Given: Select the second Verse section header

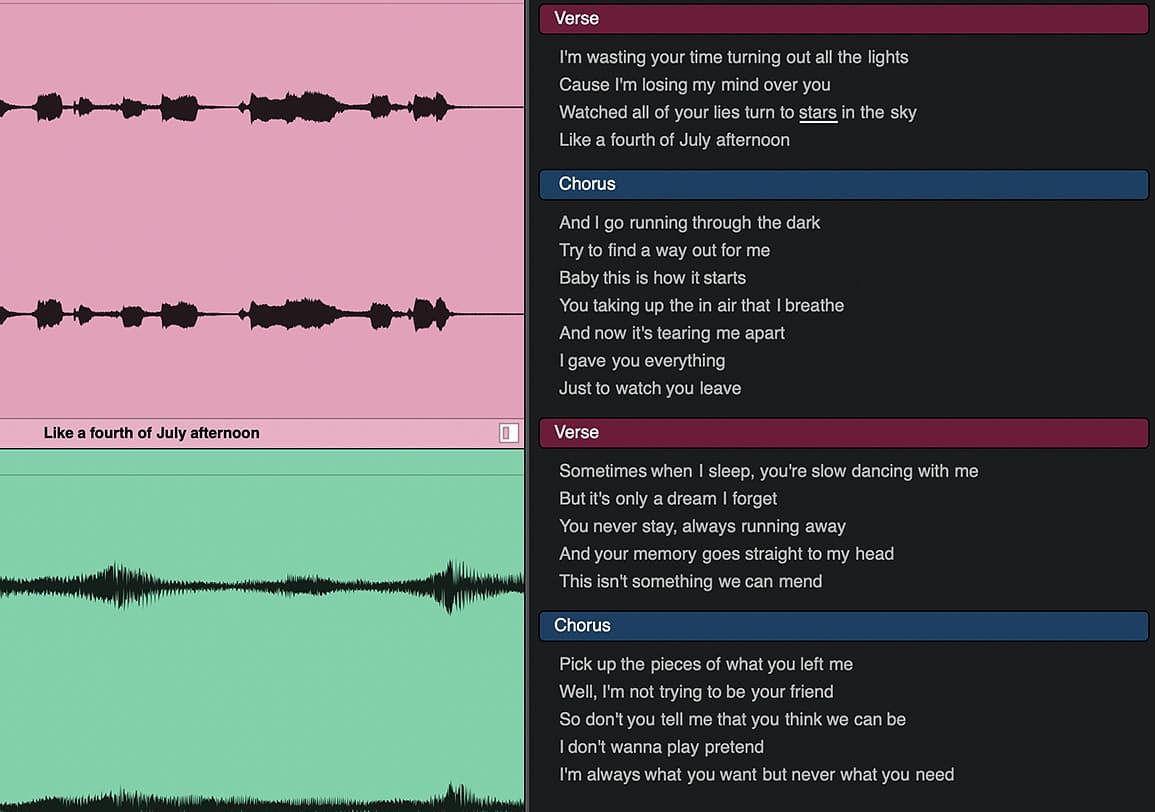Looking at the screenshot, I should (843, 433).
